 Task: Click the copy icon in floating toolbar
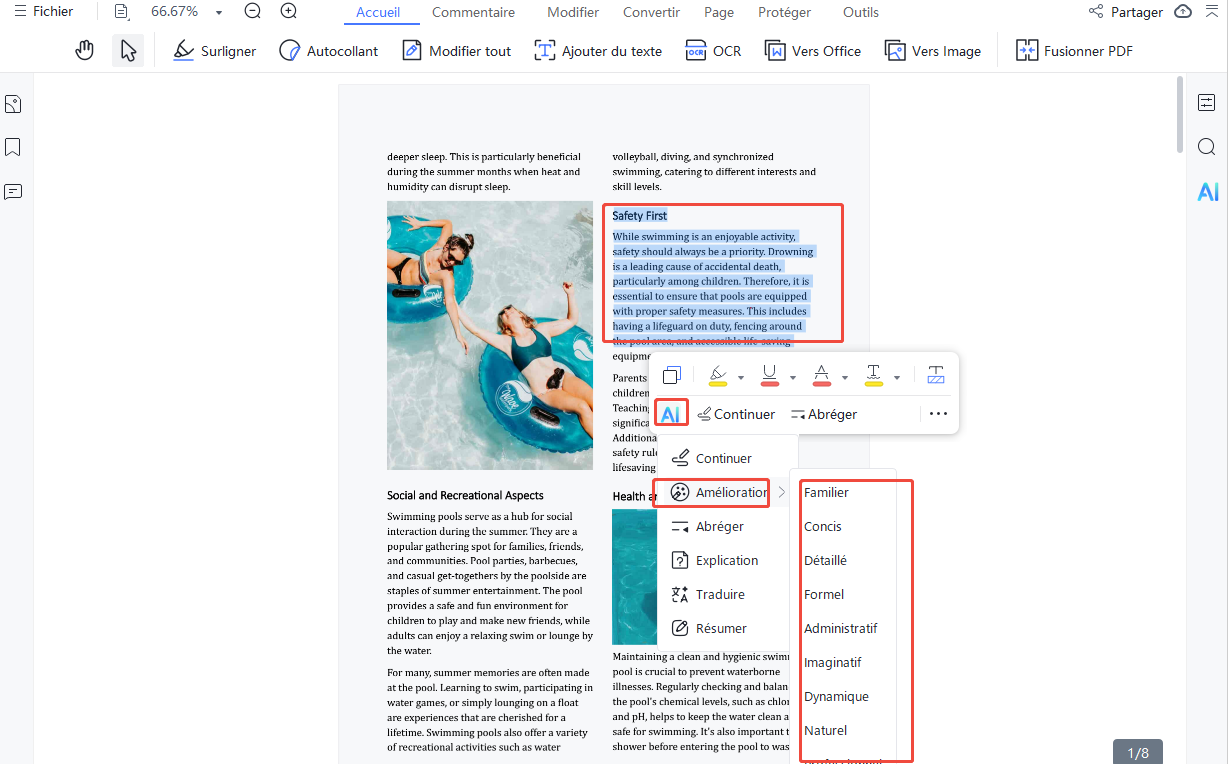[x=672, y=375]
